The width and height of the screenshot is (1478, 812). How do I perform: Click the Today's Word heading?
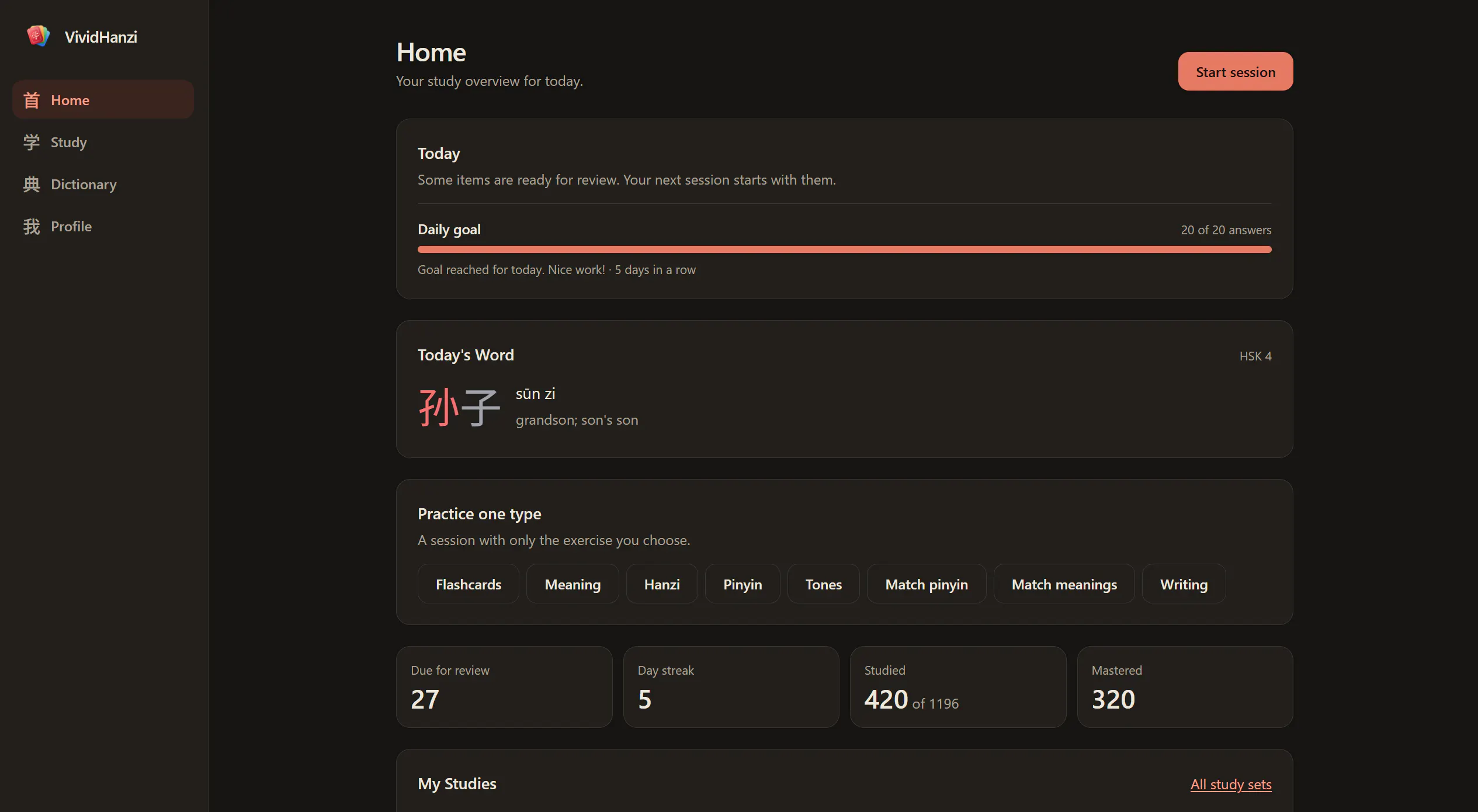tap(466, 355)
